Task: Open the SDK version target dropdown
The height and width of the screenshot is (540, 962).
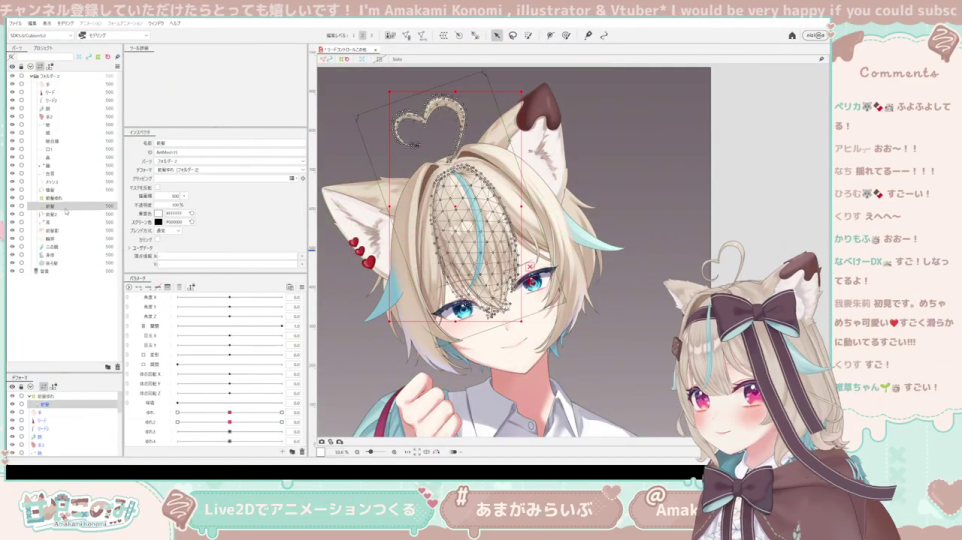Action: click(x=40, y=36)
